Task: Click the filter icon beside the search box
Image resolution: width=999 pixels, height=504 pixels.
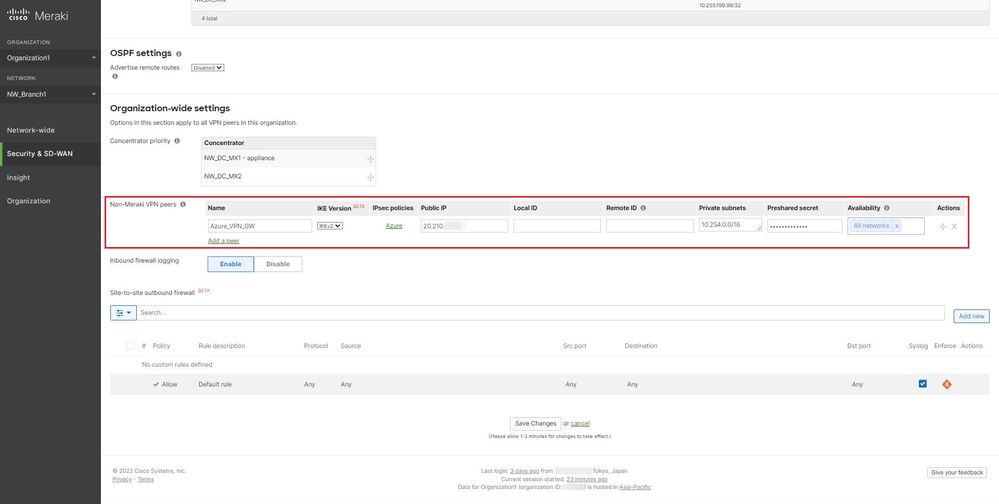Action: [122, 313]
